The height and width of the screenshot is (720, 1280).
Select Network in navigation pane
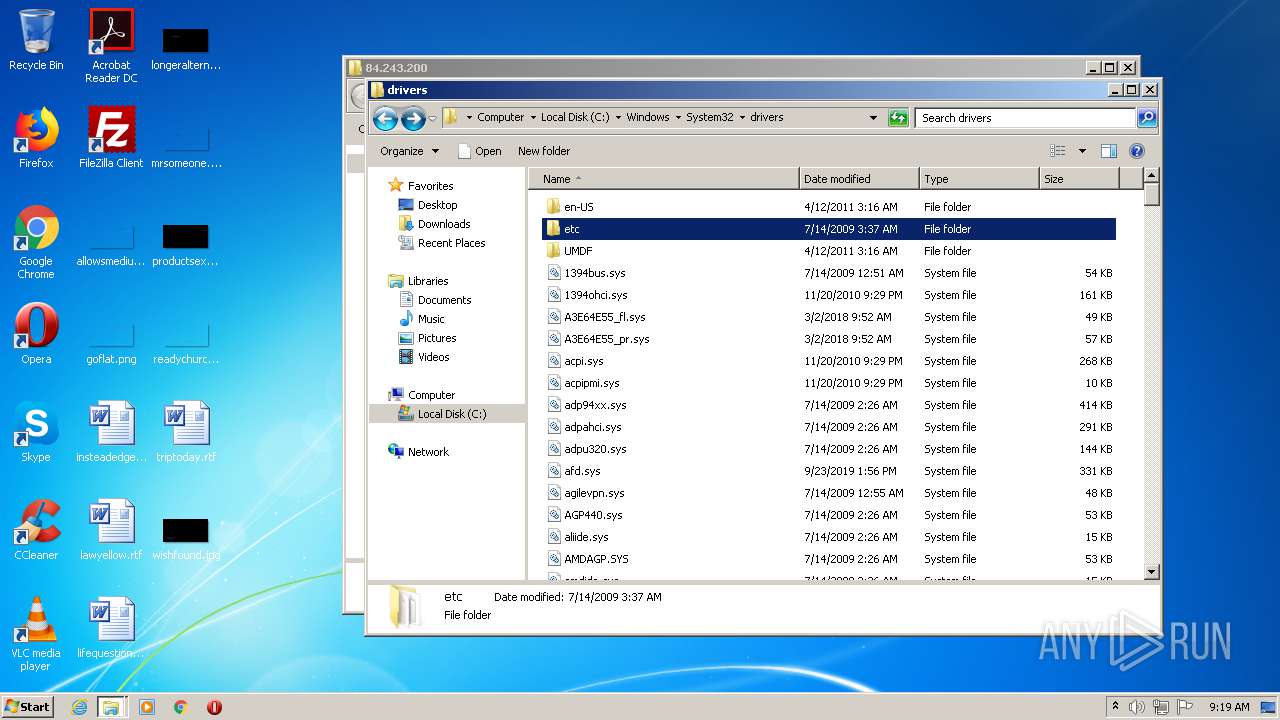click(428, 452)
